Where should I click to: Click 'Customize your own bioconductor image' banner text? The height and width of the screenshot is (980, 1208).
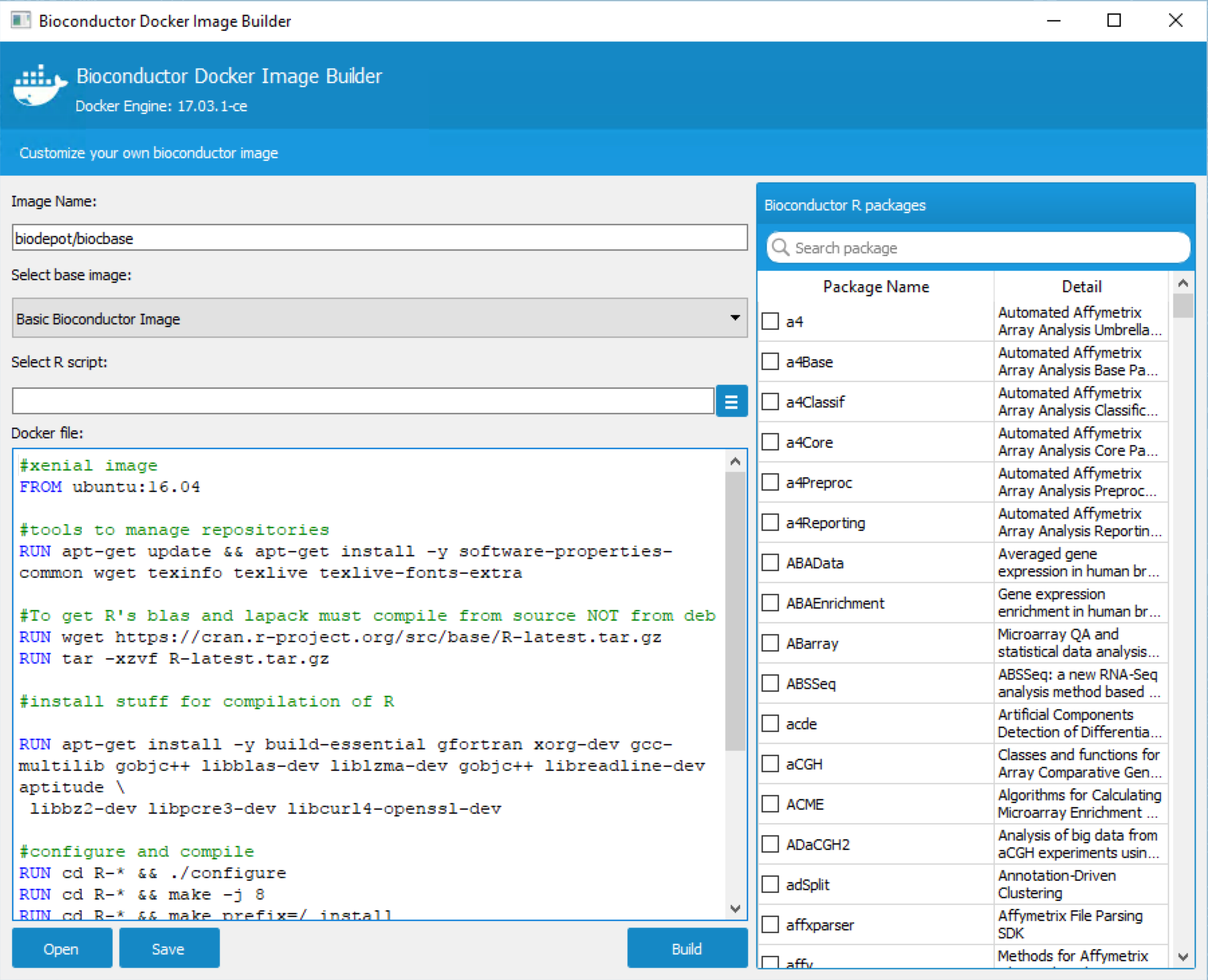point(149,153)
